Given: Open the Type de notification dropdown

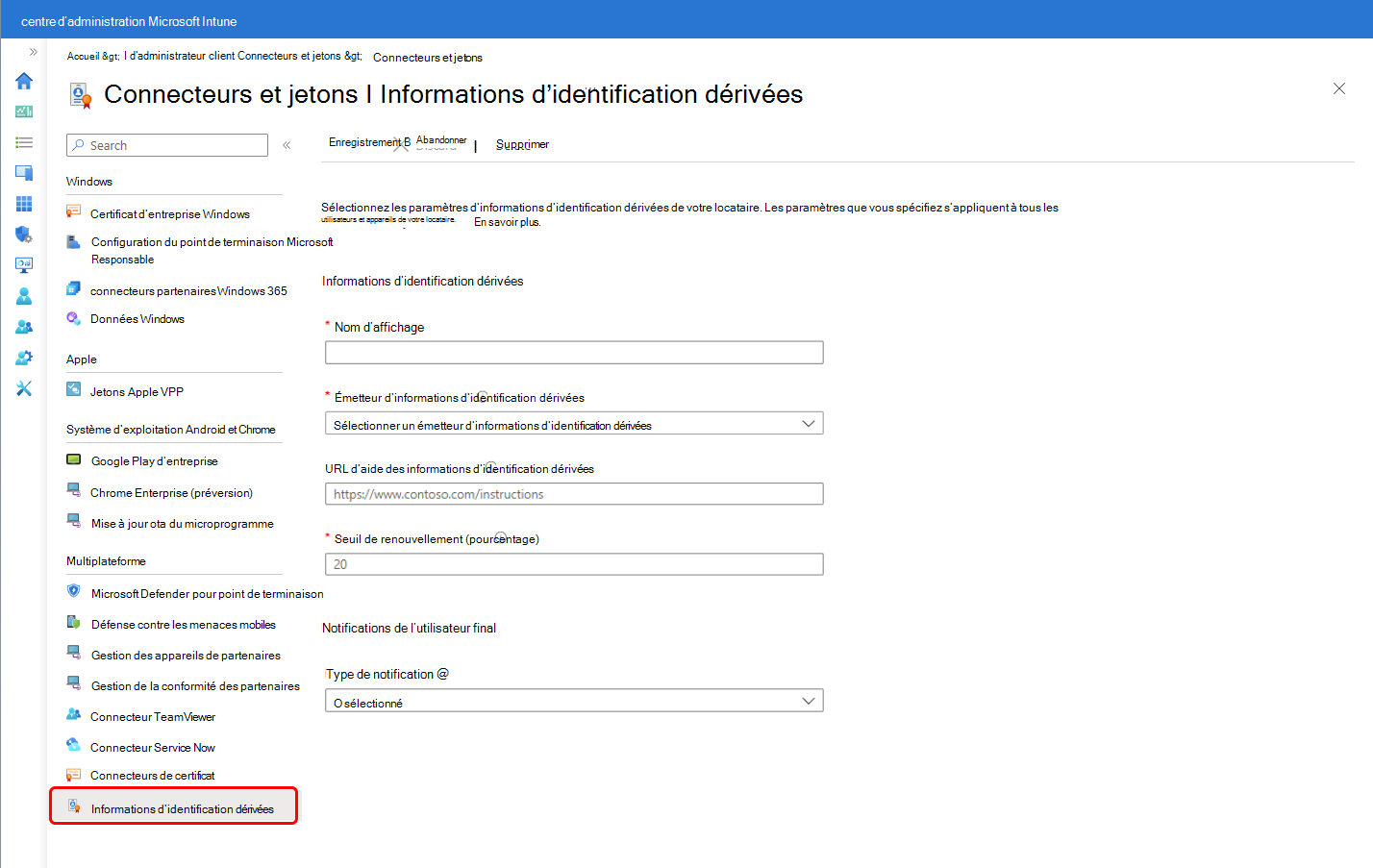Looking at the screenshot, I should 574,702.
